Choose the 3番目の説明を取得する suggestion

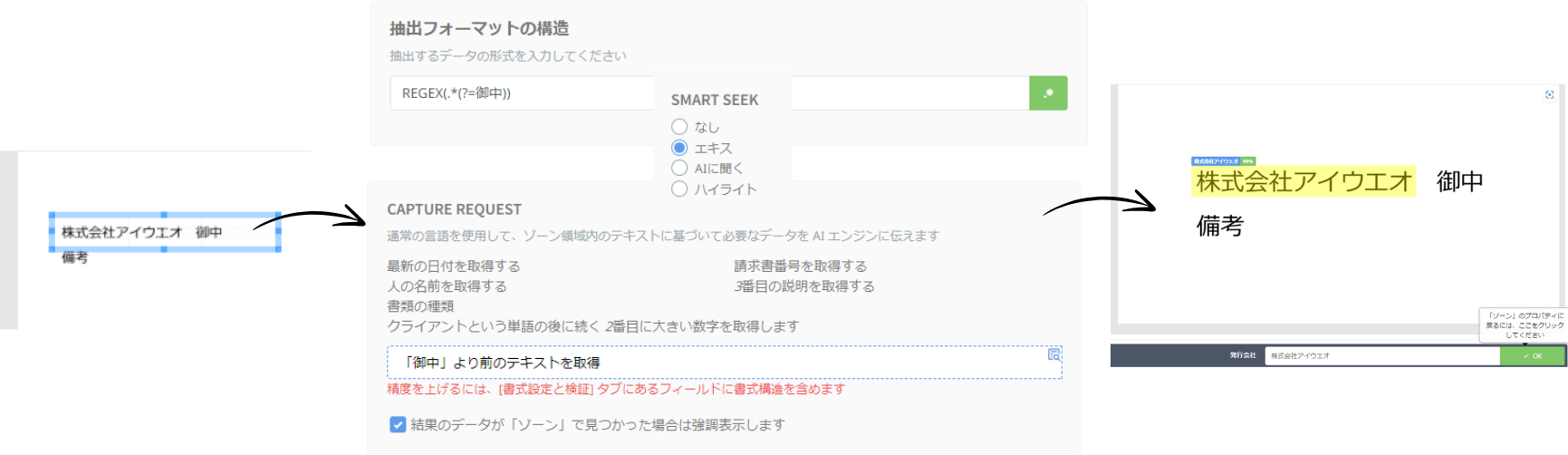pyautogui.click(x=804, y=286)
